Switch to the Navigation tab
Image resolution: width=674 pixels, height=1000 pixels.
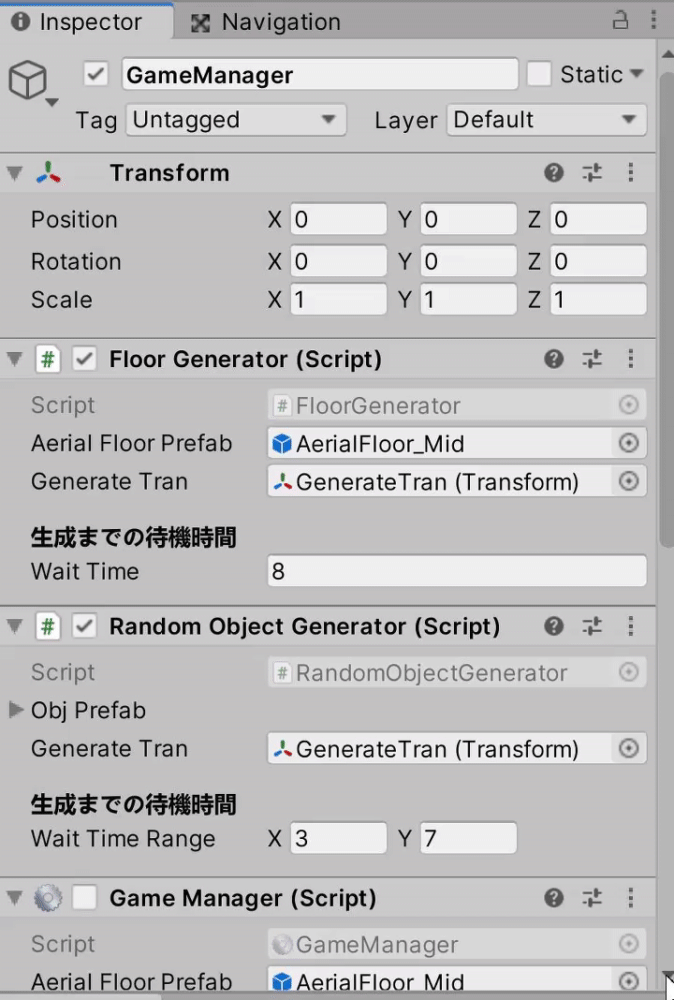(266, 22)
